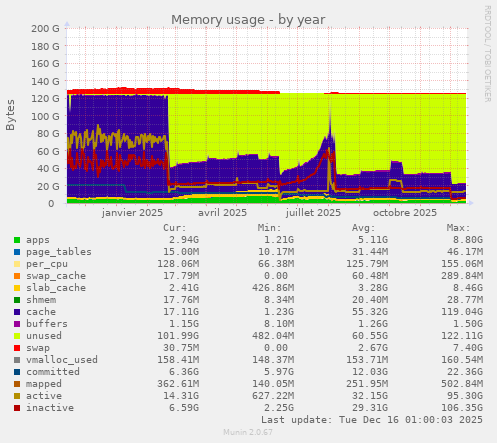This screenshot has width=497, height=443.
Task: Click the apps legend label
Action: [38, 240]
